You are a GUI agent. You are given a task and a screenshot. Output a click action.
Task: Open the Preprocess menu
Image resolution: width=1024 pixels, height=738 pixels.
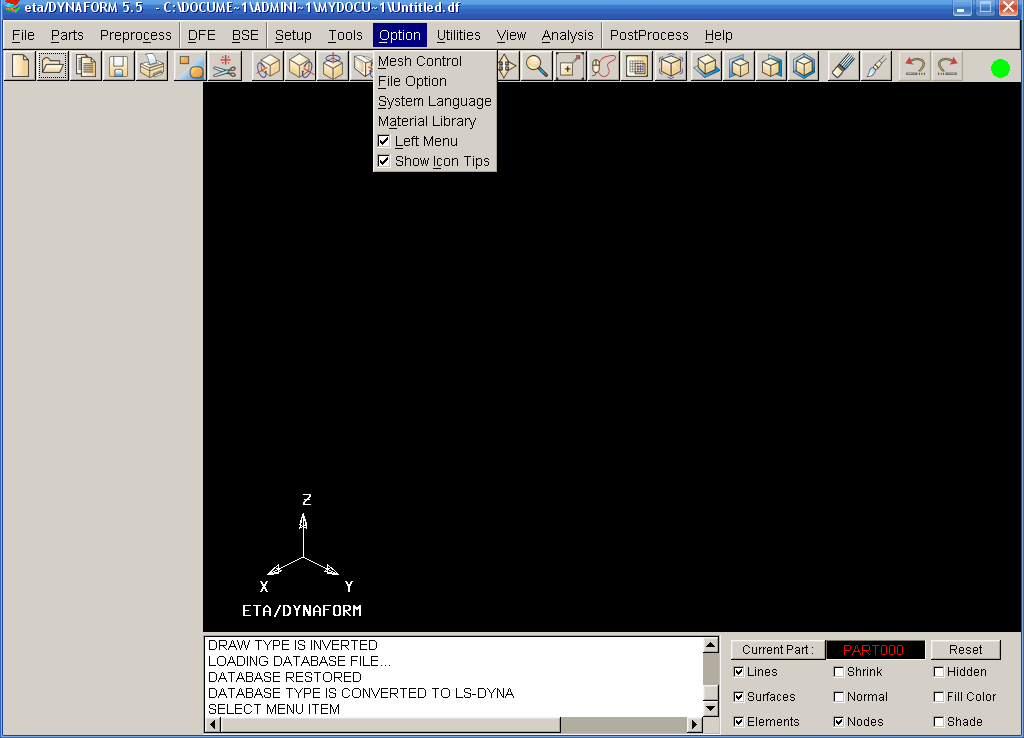point(136,35)
